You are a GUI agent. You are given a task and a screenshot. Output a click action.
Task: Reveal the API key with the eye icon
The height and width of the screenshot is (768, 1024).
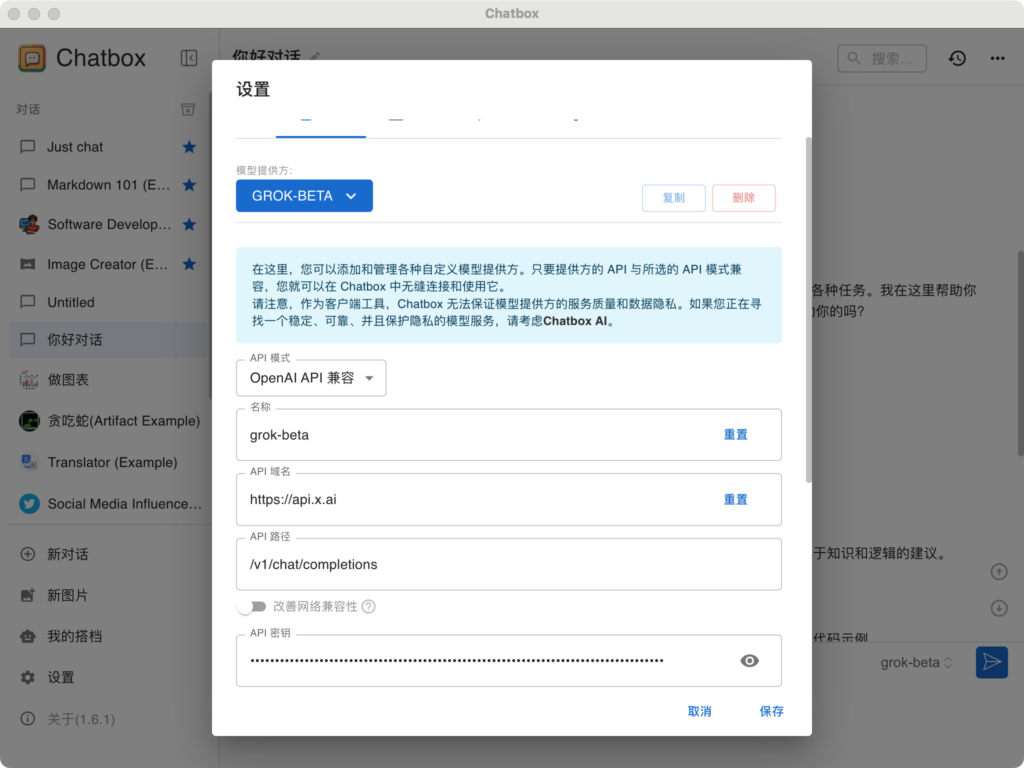pyautogui.click(x=750, y=661)
